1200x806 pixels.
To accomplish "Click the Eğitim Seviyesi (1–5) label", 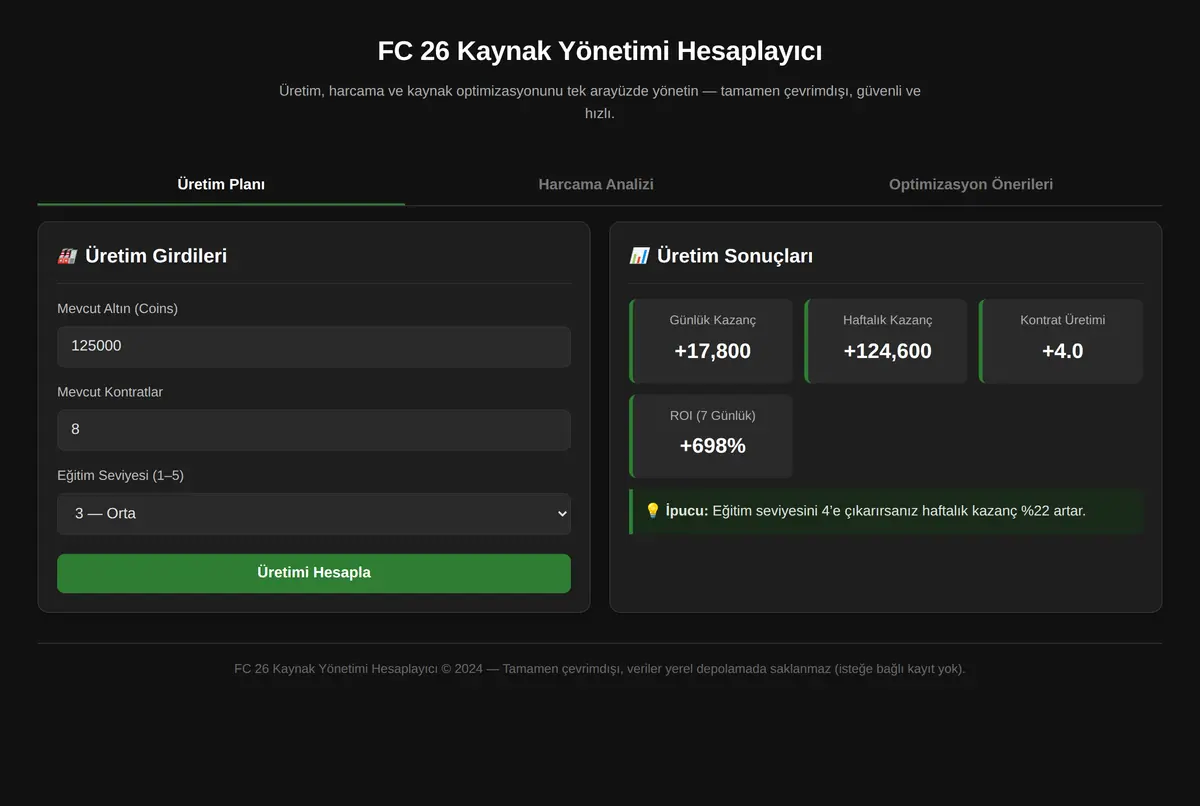I will pyautogui.click(x=120, y=475).
